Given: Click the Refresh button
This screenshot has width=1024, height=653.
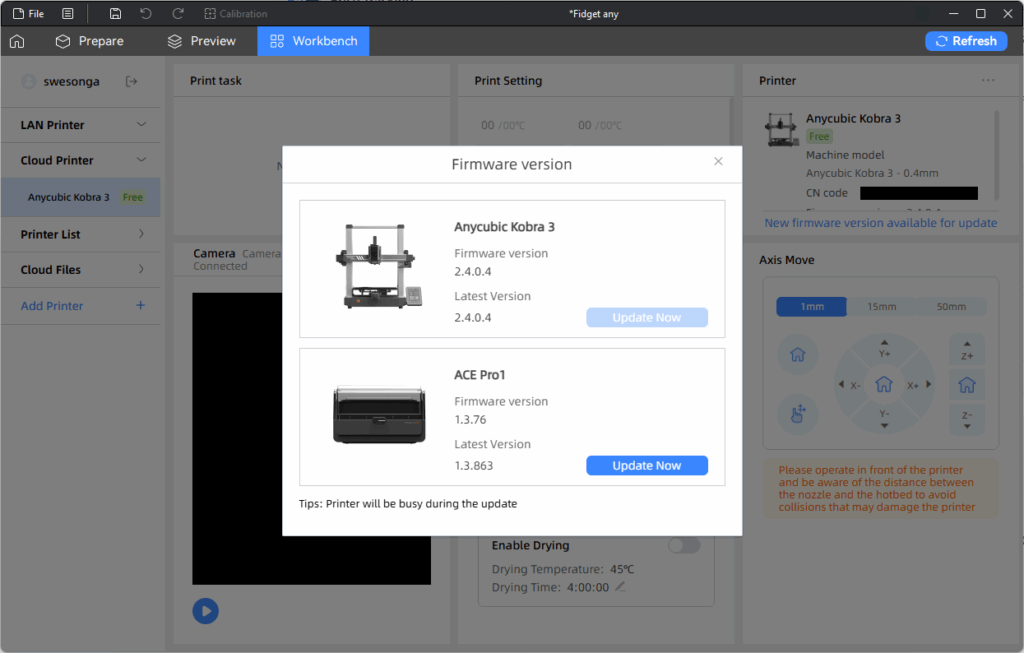Looking at the screenshot, I should pos(965,41).
